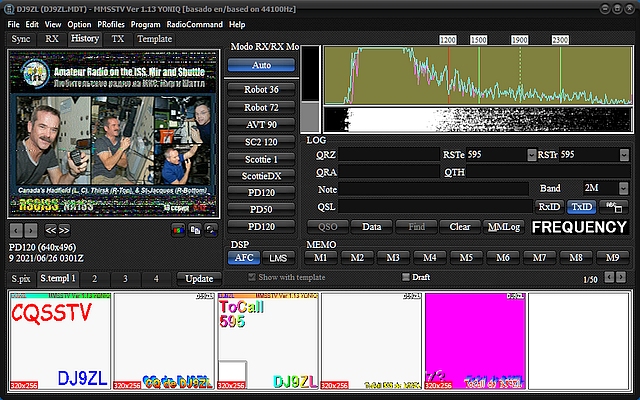This screenshot has width=640, height=400.
Task: Open the Edit menu
Action: tap(32, 24)
